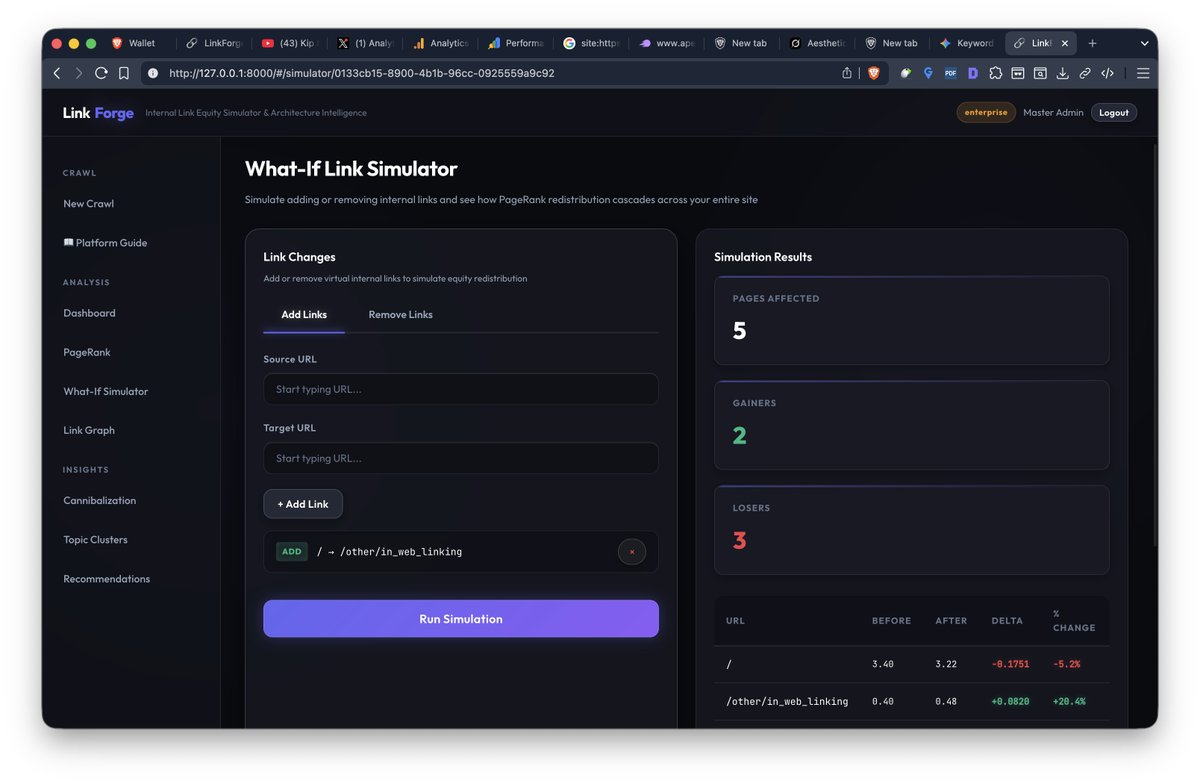The image size is (1200, 784).
Task: Click into the Target URL field
Action: [461, 458]
